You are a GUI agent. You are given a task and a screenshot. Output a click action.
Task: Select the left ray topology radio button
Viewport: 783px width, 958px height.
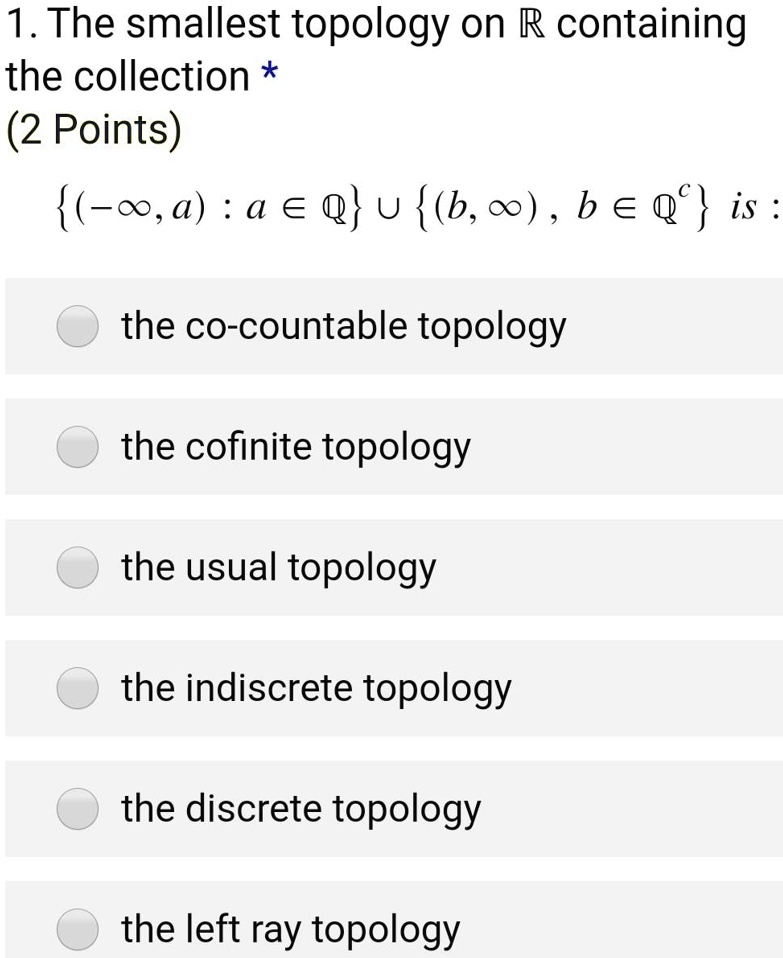(x=77, y=930)
